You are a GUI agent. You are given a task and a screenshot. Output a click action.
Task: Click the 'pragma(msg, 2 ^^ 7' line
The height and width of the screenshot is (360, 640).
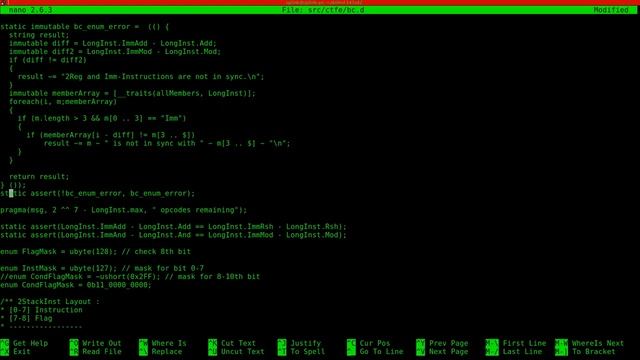[x=123, y=210]
